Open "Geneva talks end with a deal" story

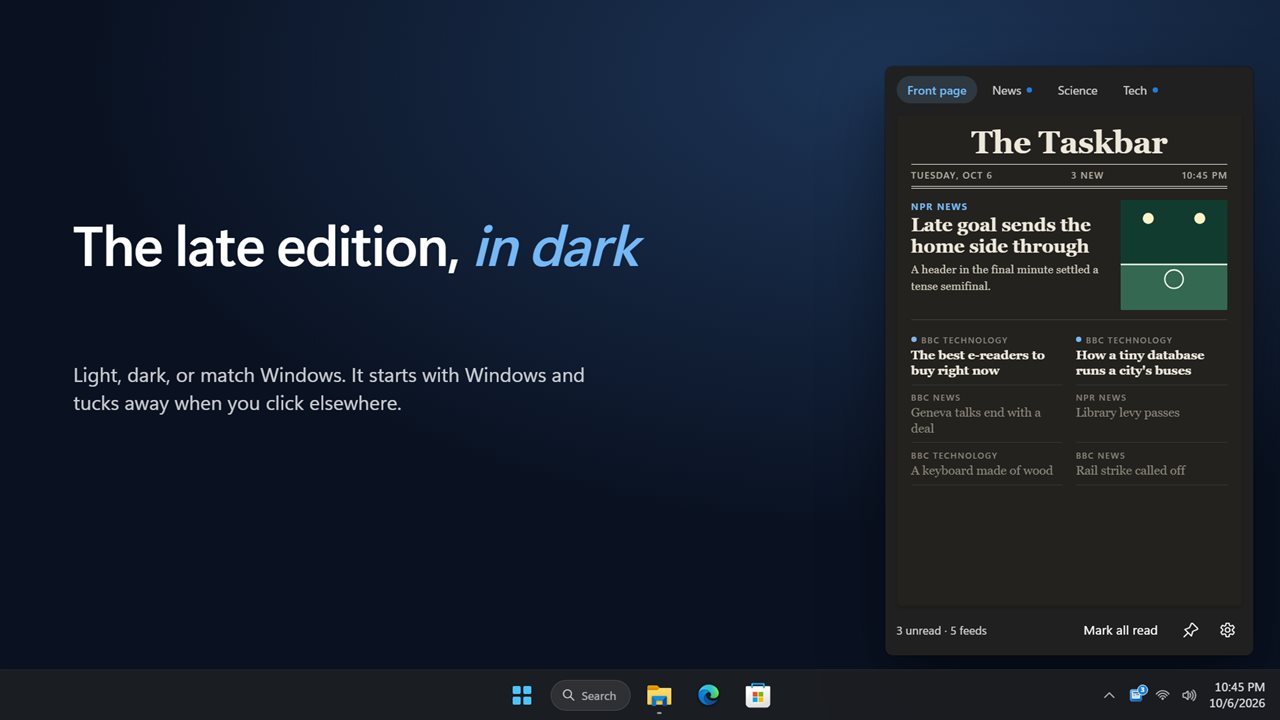[976, 420]
